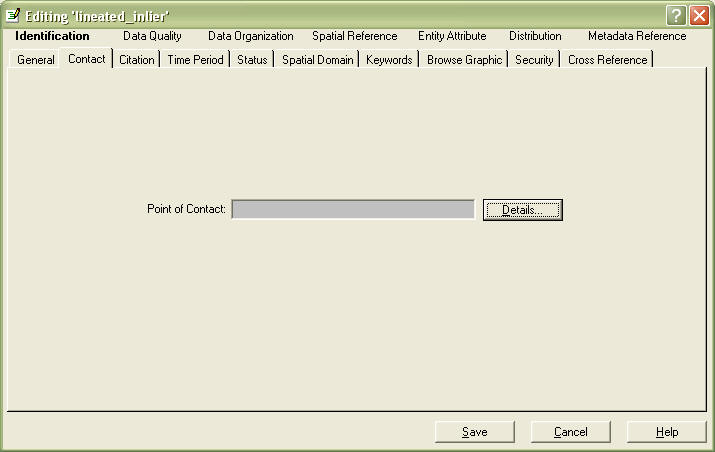Click the Save button
715x452 pixels.
[x=475, y=432]
